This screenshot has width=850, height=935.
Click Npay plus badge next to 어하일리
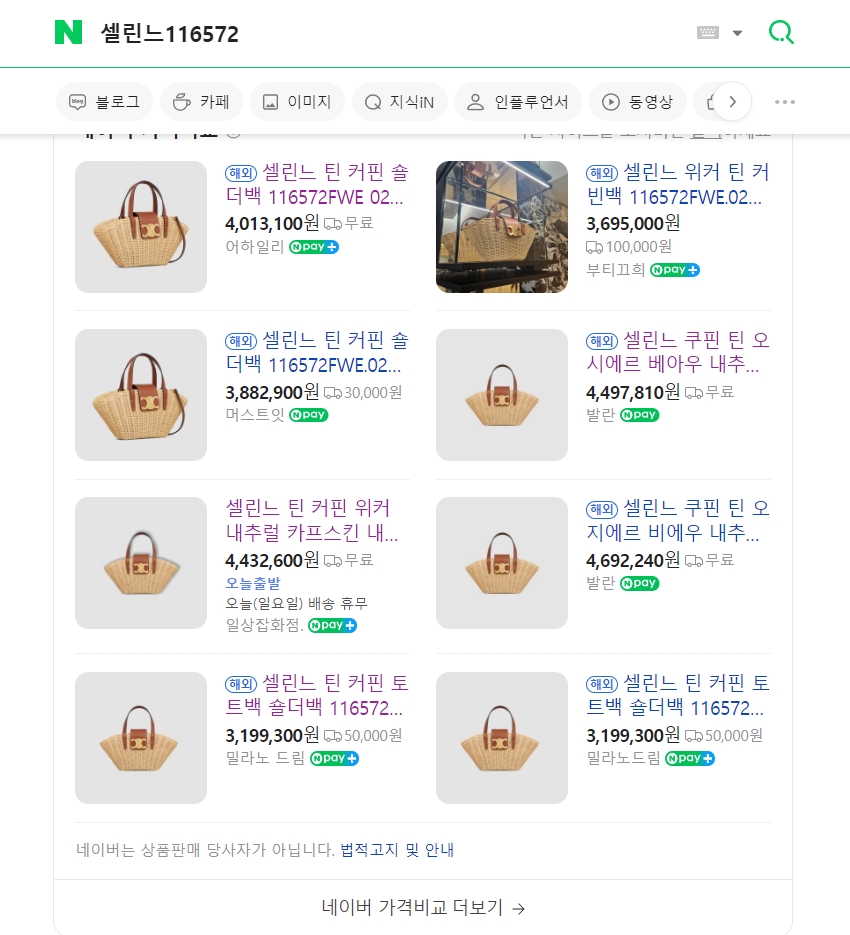(x=314, y=247)
